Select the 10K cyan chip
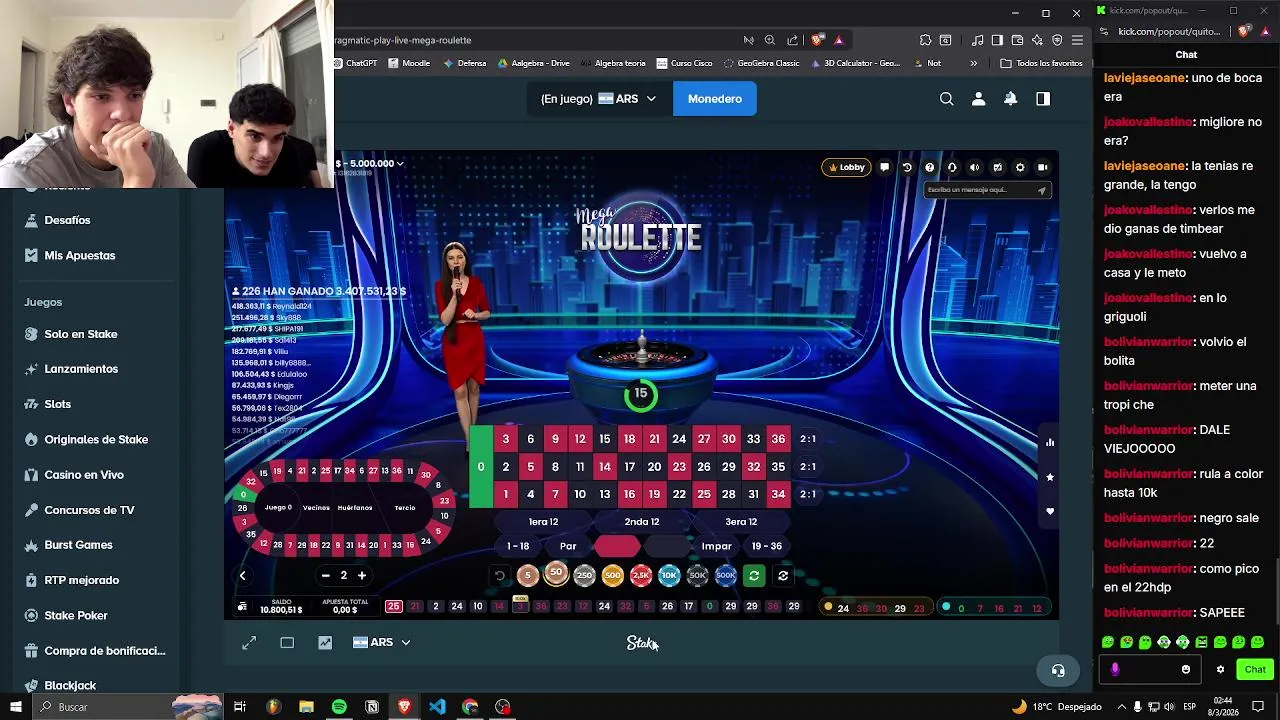This screenshot has height=720, width=1280. (x=669, y=576)
